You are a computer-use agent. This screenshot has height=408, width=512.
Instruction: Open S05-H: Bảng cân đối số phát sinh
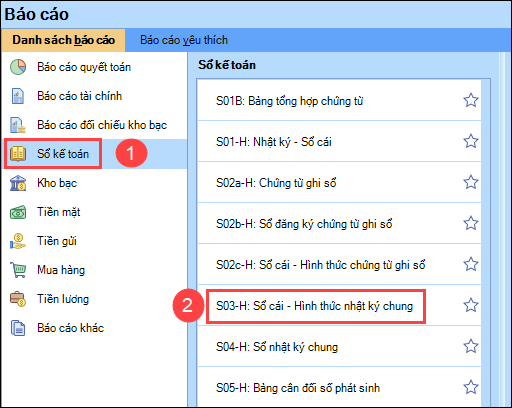(x=339, y=387)
